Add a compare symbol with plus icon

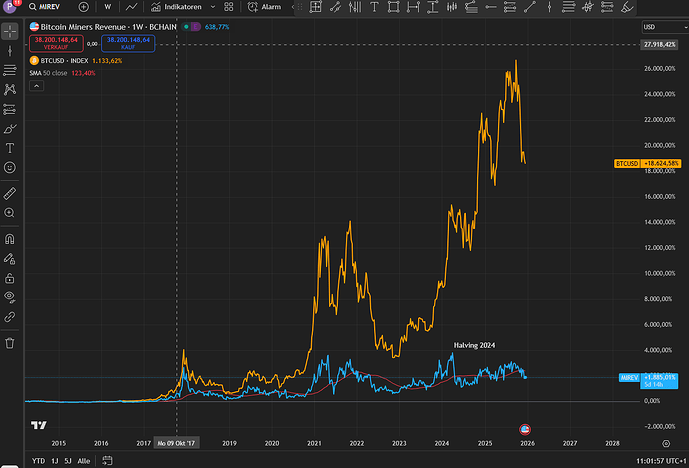(x=83, y=7)
